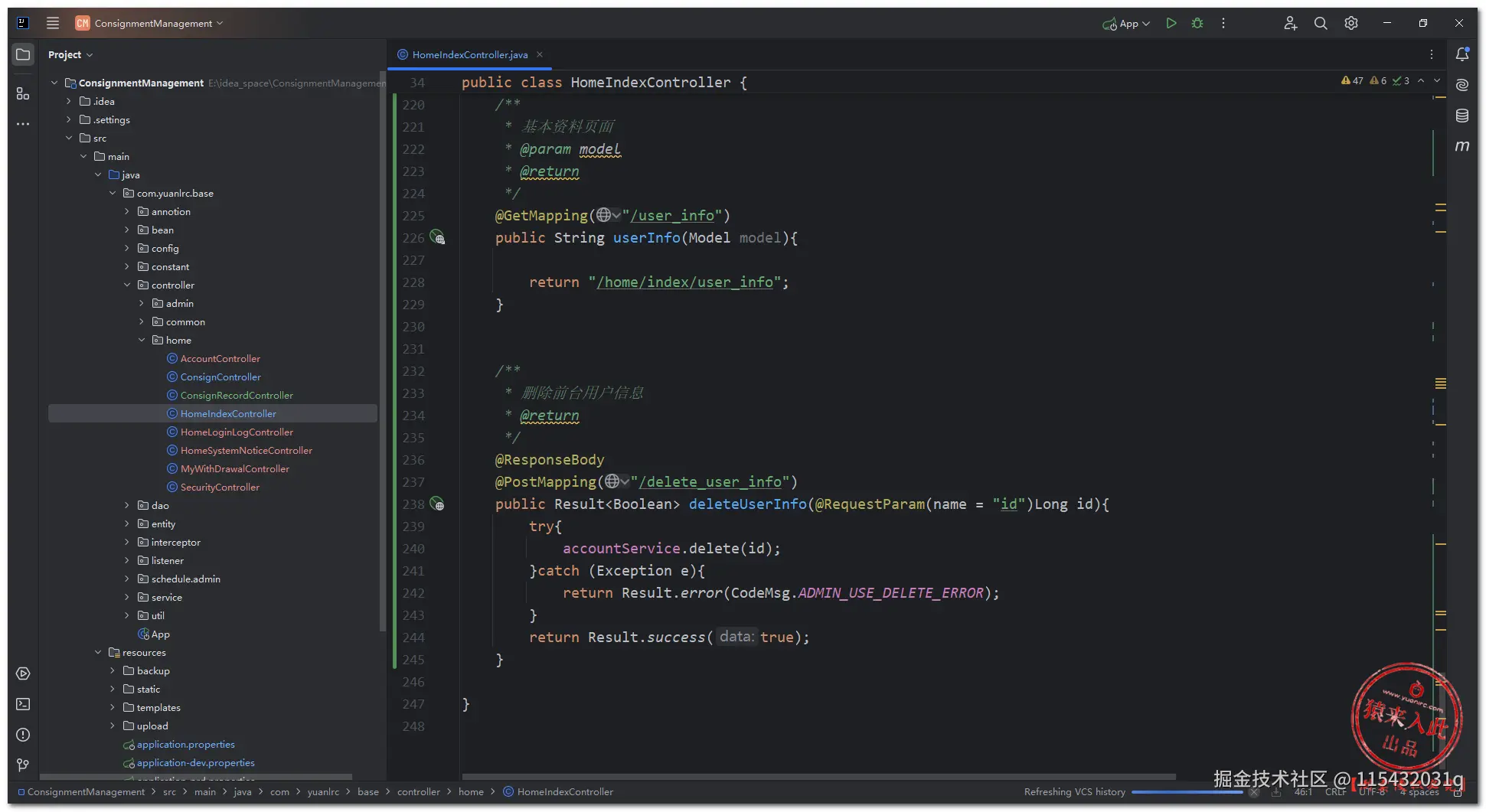Run the App configuration

point(1171,24)
